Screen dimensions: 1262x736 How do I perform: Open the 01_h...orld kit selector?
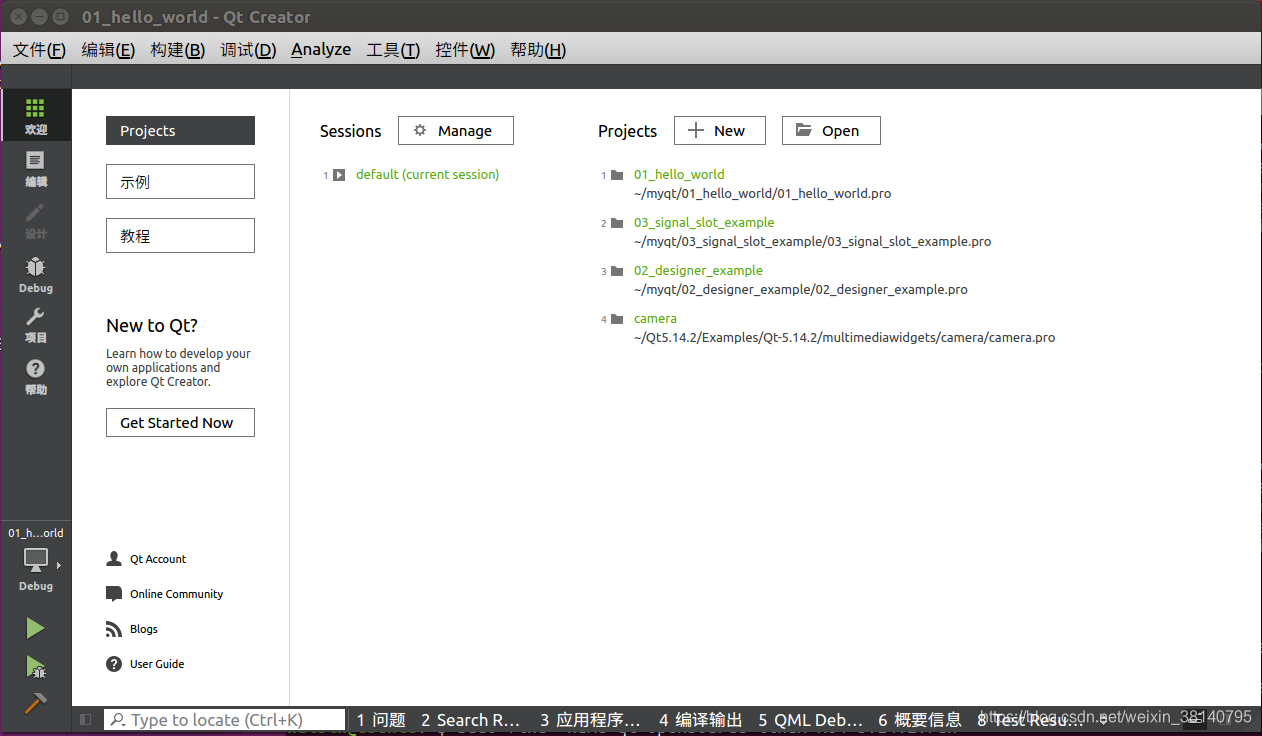[x=35, y=560]
